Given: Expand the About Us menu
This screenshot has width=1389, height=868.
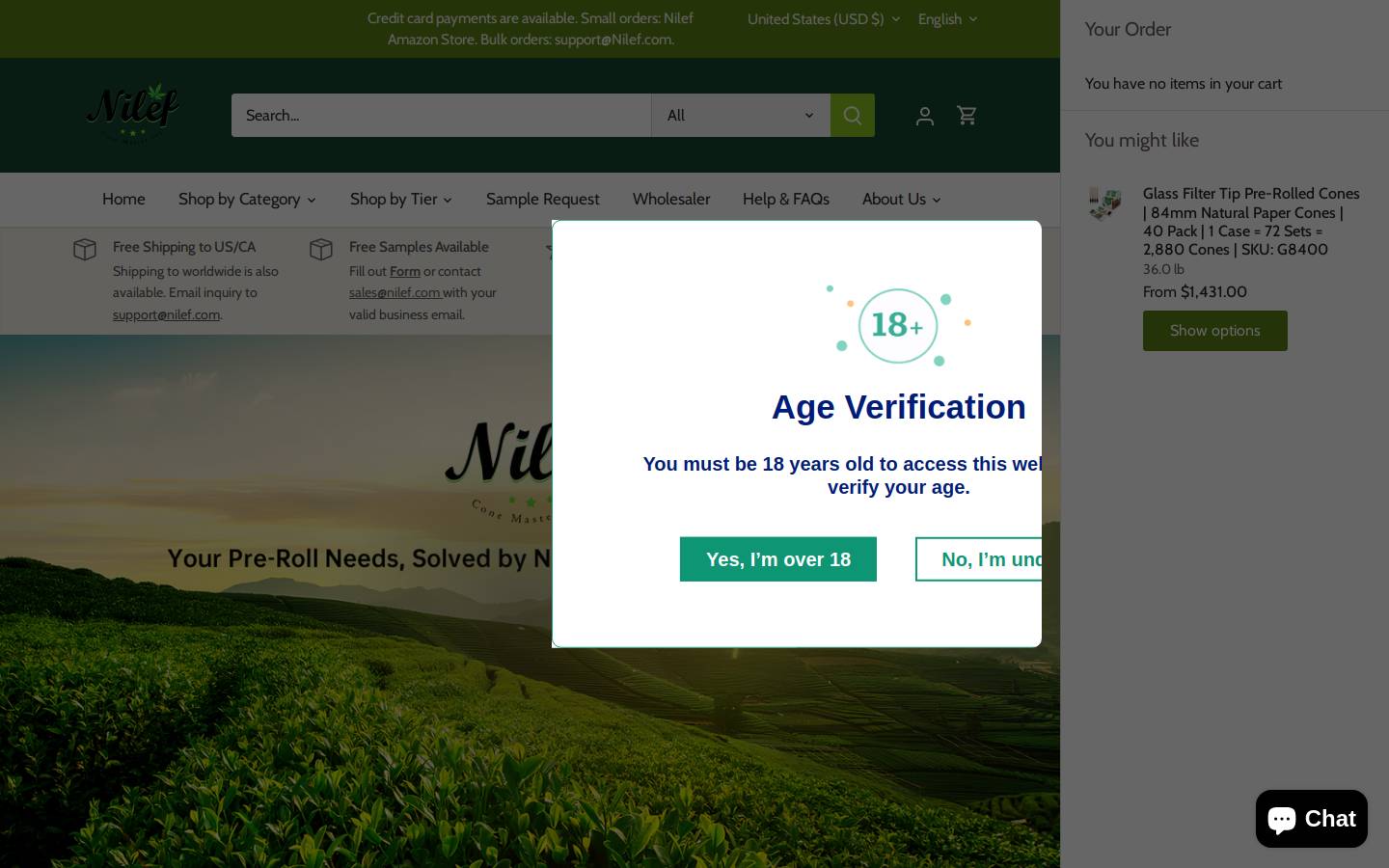Looking at the screenshot, I should coord(902,200).
